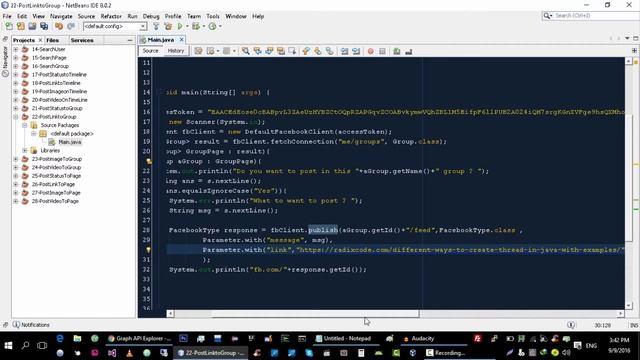Image resolution: width=640 pixels, height=360 pixels.
Task: Select the 25-PostStatusToPage project
Action: pyautogui.click(x=56, y=176)
